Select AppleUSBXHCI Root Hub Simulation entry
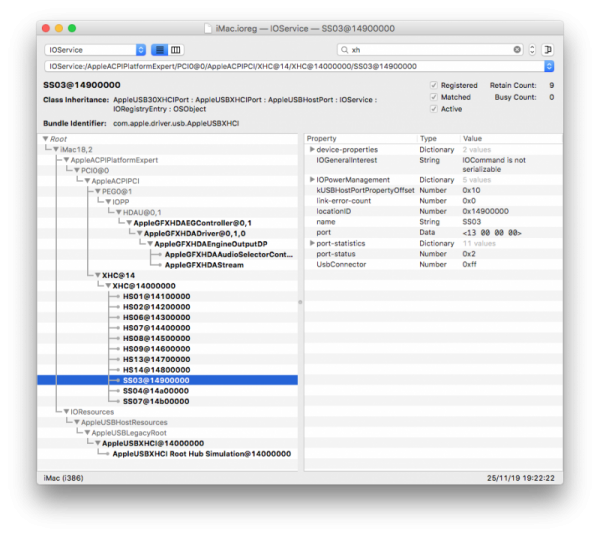The image size is (600, 537). (x=202, y=454)
